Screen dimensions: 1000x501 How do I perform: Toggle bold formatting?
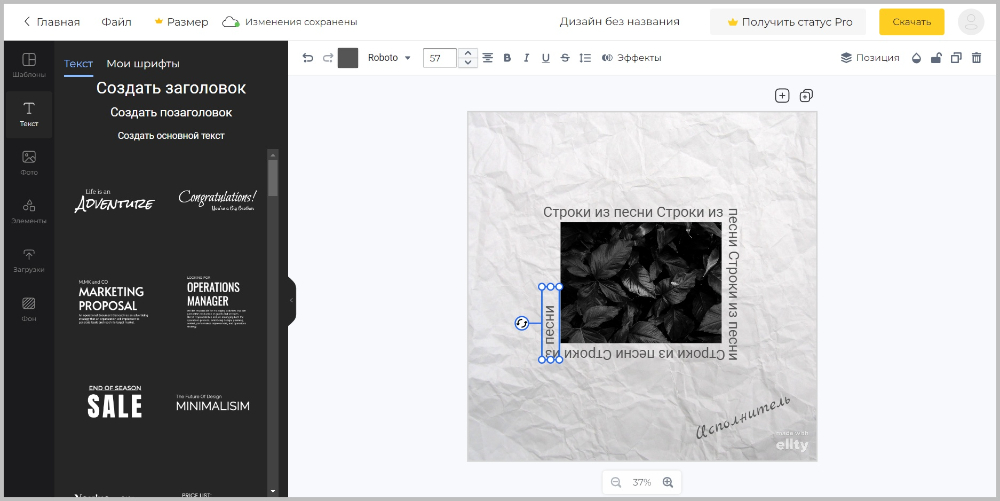pyautogui.click(x=507, y=58)
